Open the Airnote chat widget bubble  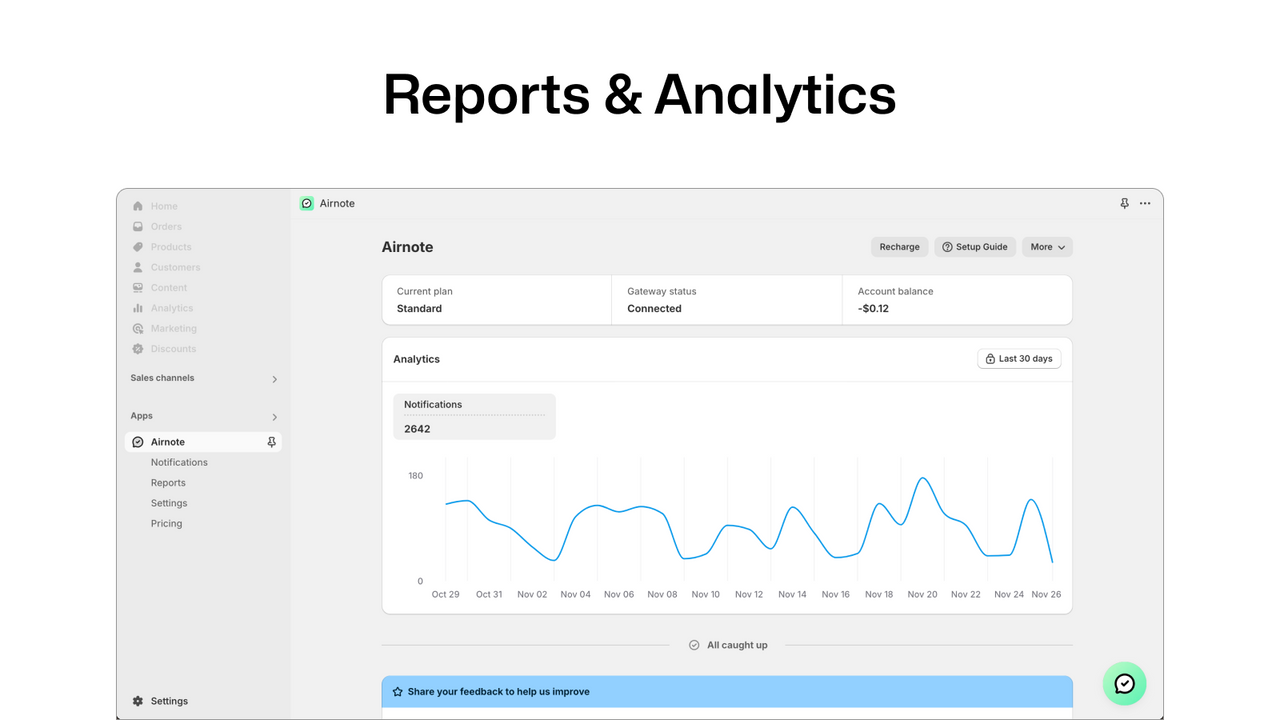point(1124,684)
